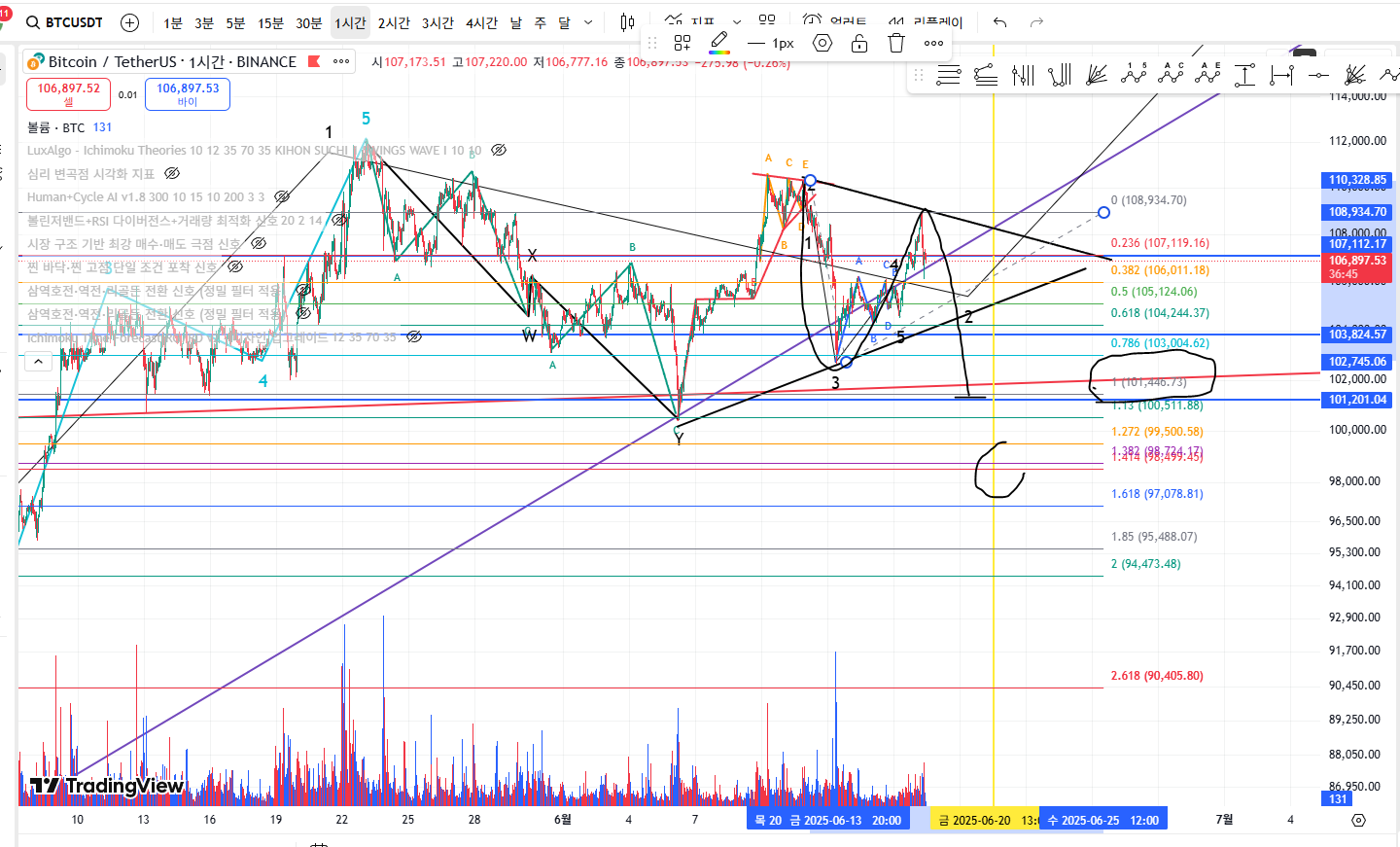Select the Elliott impulse wave 1-5 tool
Screen dimensions: 1400x847
pyautogui.click(x=1134, y=75)
